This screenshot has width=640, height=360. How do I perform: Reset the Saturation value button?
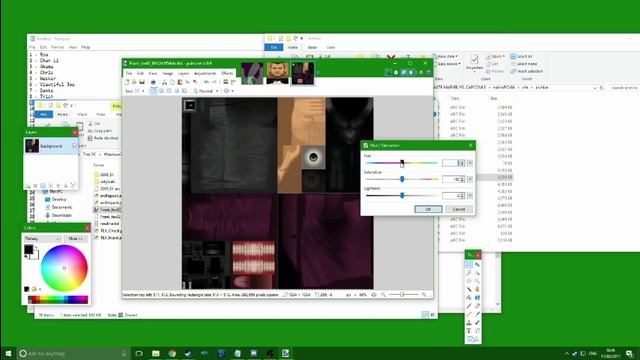(470, 179)
